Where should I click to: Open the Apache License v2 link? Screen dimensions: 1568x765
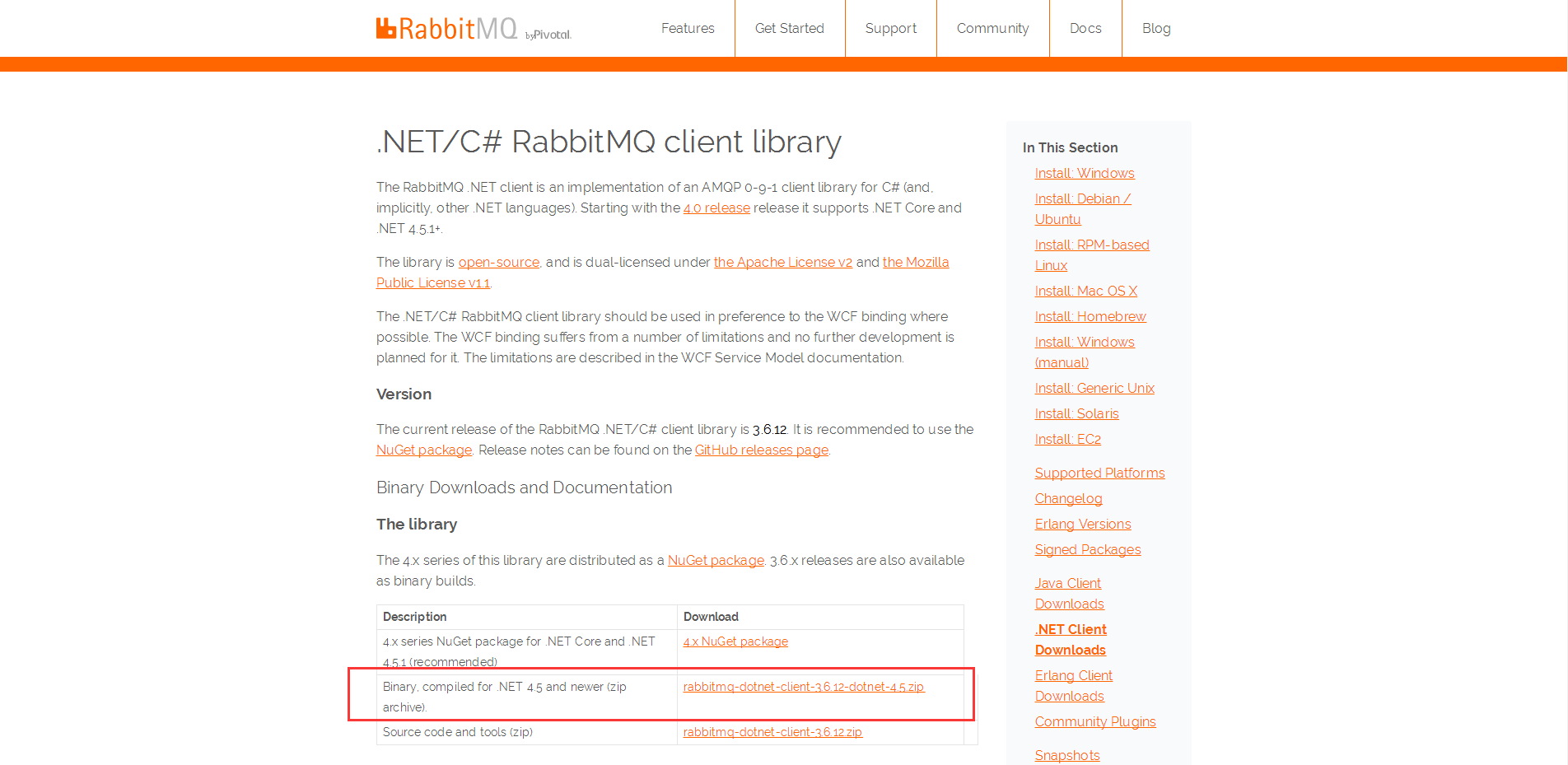click(x=783, y=262)
